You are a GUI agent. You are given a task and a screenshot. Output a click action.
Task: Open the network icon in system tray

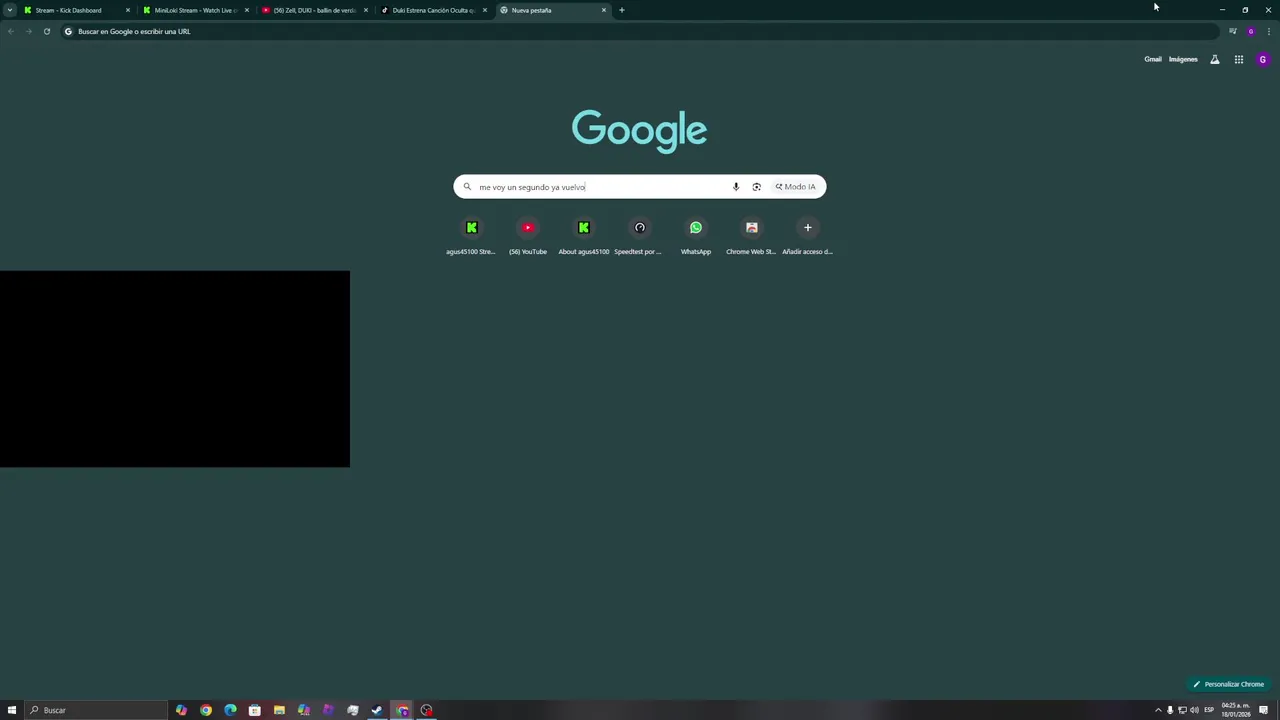click(1182, 710)
